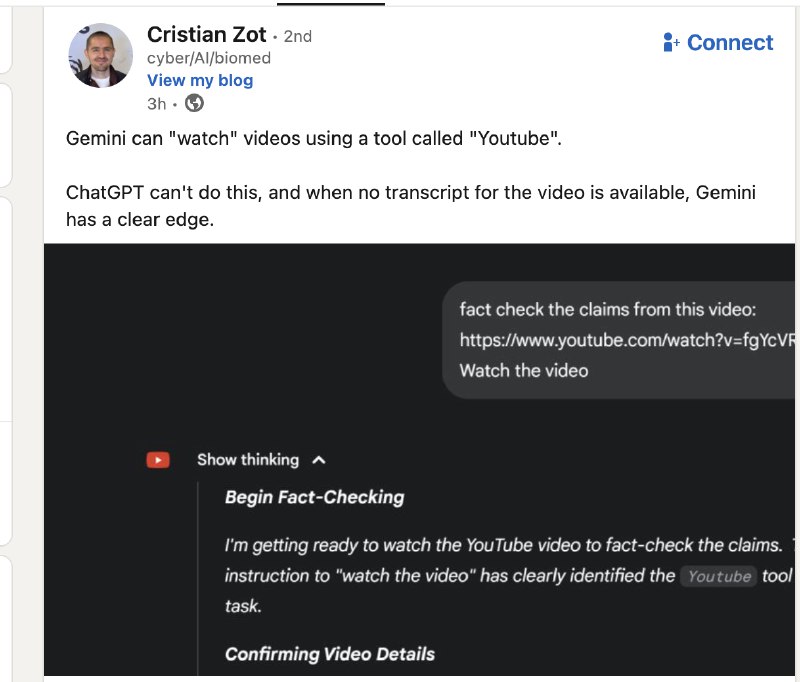800x682 pixels.
Task: Click the 2nd connection degree label
Action: click(298, 36)
